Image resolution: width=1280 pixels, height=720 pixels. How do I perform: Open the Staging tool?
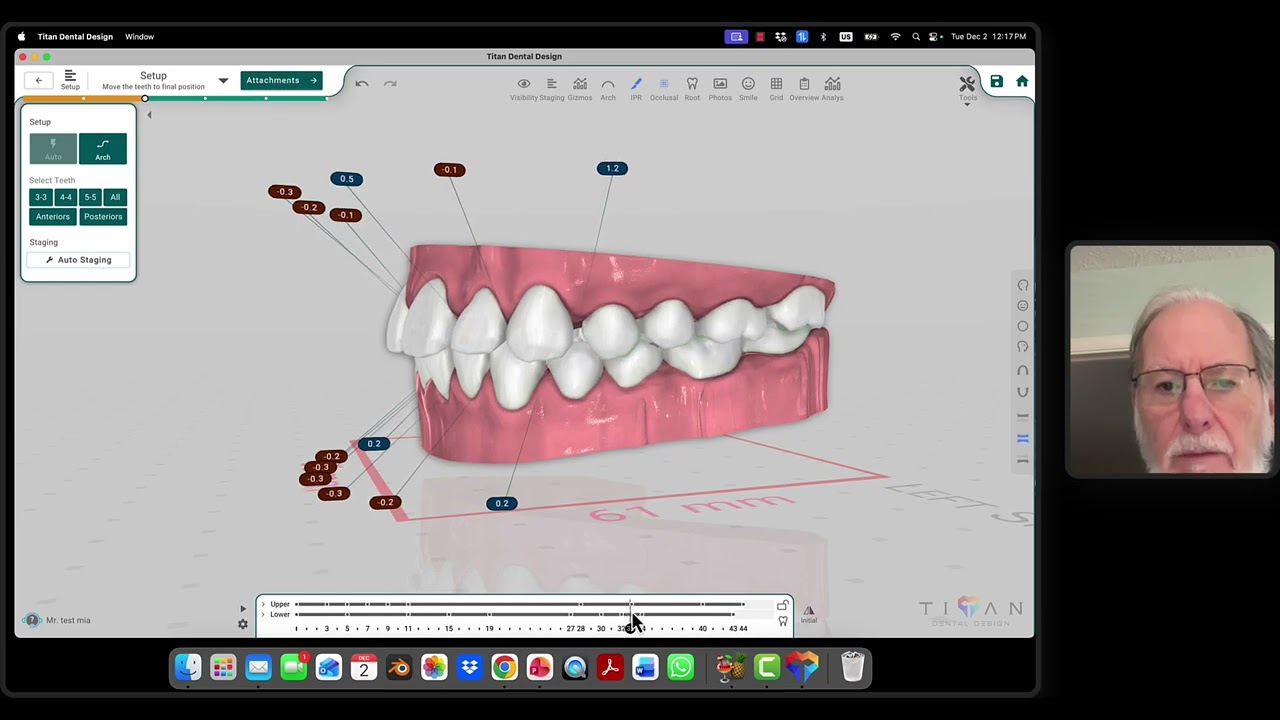point(552,88)
